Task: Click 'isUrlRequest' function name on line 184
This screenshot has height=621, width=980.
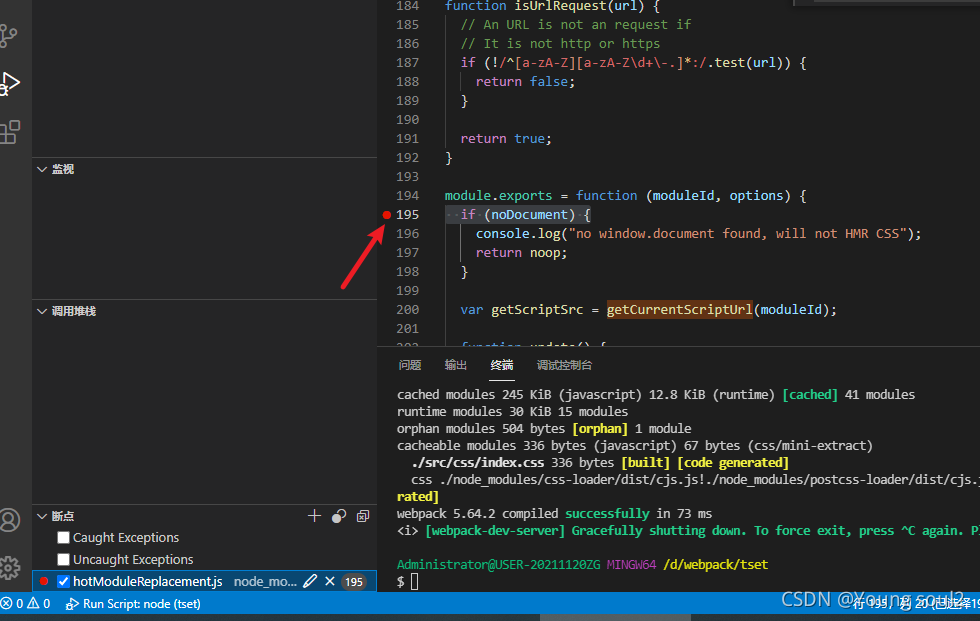Action: pos(559,6)
